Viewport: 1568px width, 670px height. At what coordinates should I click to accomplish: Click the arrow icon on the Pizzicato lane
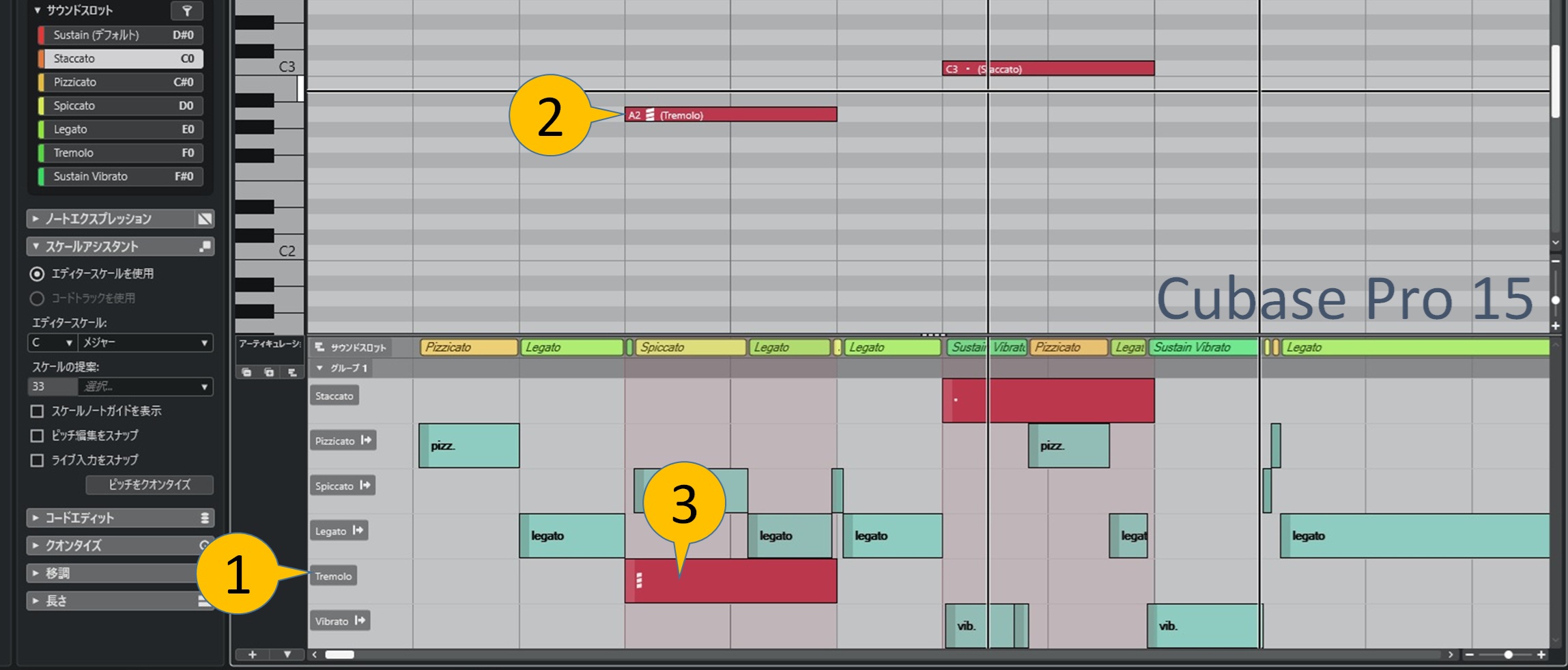click(x=367, y=441)
